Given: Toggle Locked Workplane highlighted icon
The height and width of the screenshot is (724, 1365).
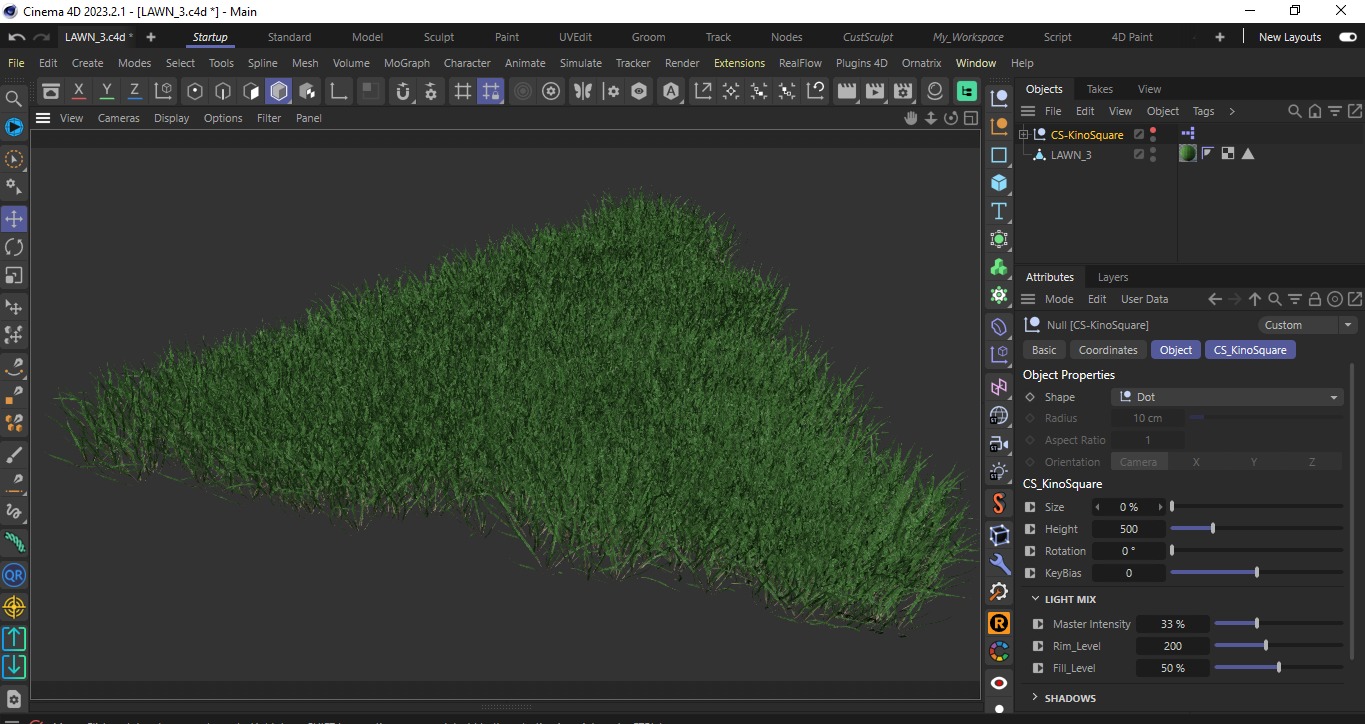Looking at the screenshot, I should [x=490, y=91].
